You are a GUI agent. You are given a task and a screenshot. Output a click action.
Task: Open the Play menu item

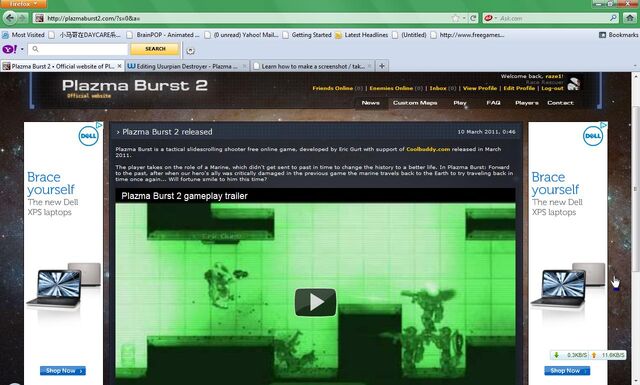coord(460,103)
